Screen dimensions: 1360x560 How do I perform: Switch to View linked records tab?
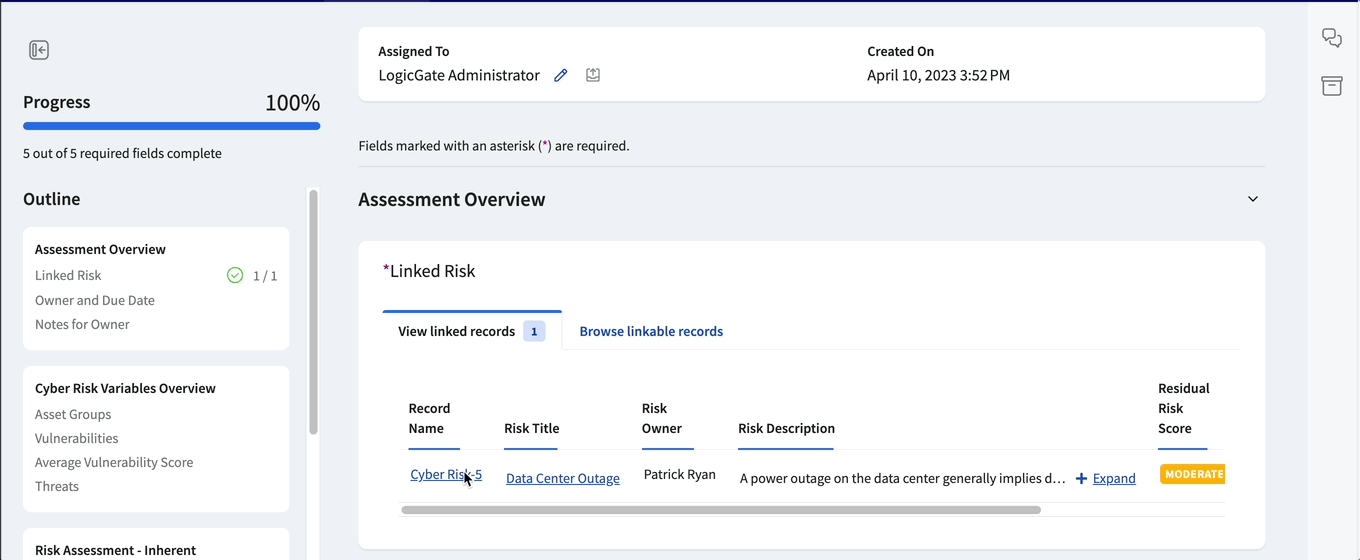coord(472,331)
